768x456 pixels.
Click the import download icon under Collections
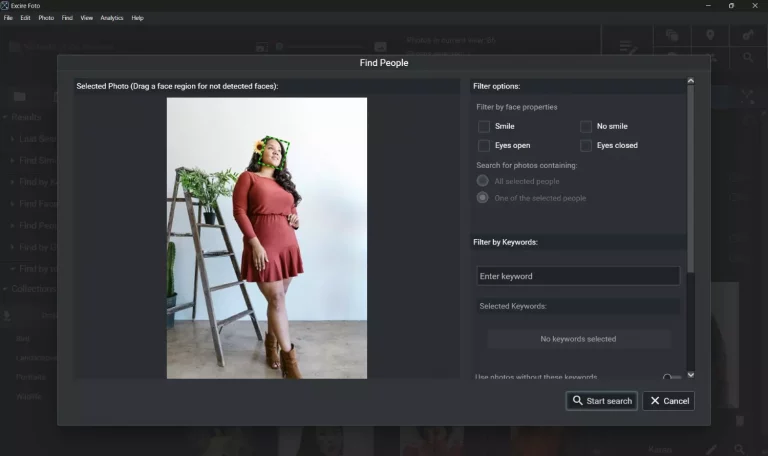pyautogui.click(x=7, y=316)
